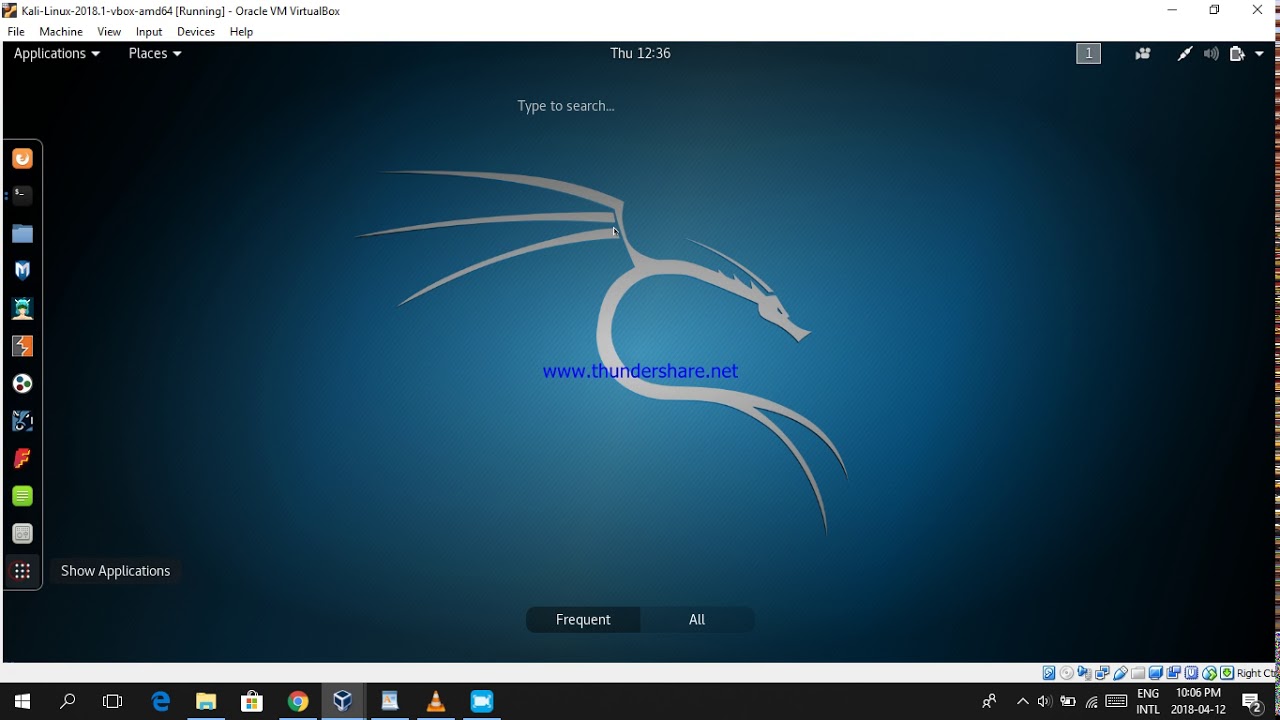The height and width of the screenshot is (720, 1280).
Task: Click the Windows battery tray icon
Action: click(1068, 702)
